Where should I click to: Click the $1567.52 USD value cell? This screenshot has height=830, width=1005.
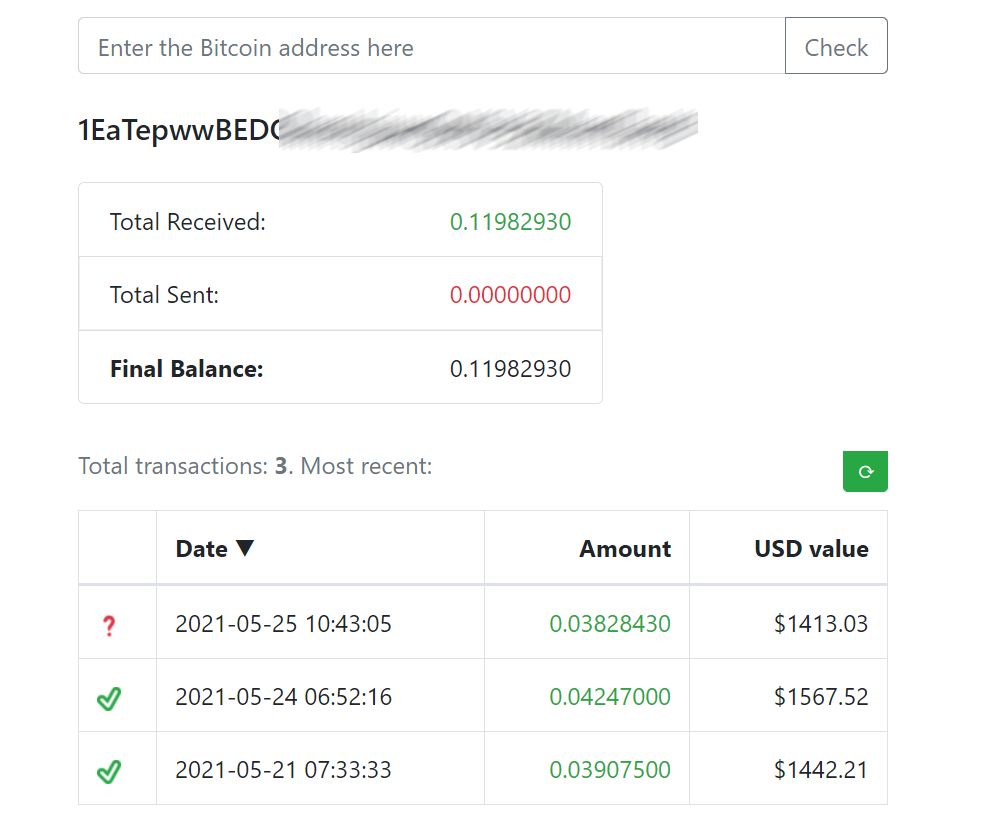[821, 697]
